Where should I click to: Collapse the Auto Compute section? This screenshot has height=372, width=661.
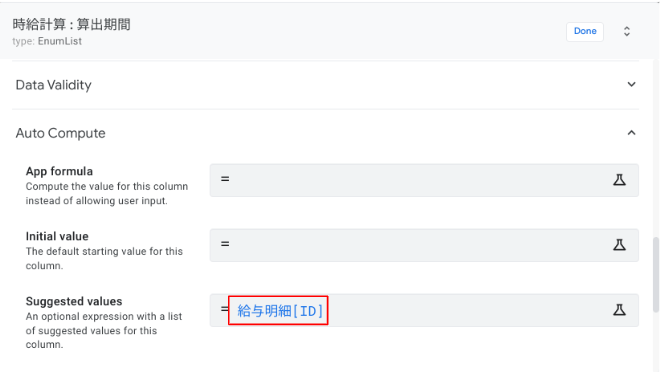point(325,133)
